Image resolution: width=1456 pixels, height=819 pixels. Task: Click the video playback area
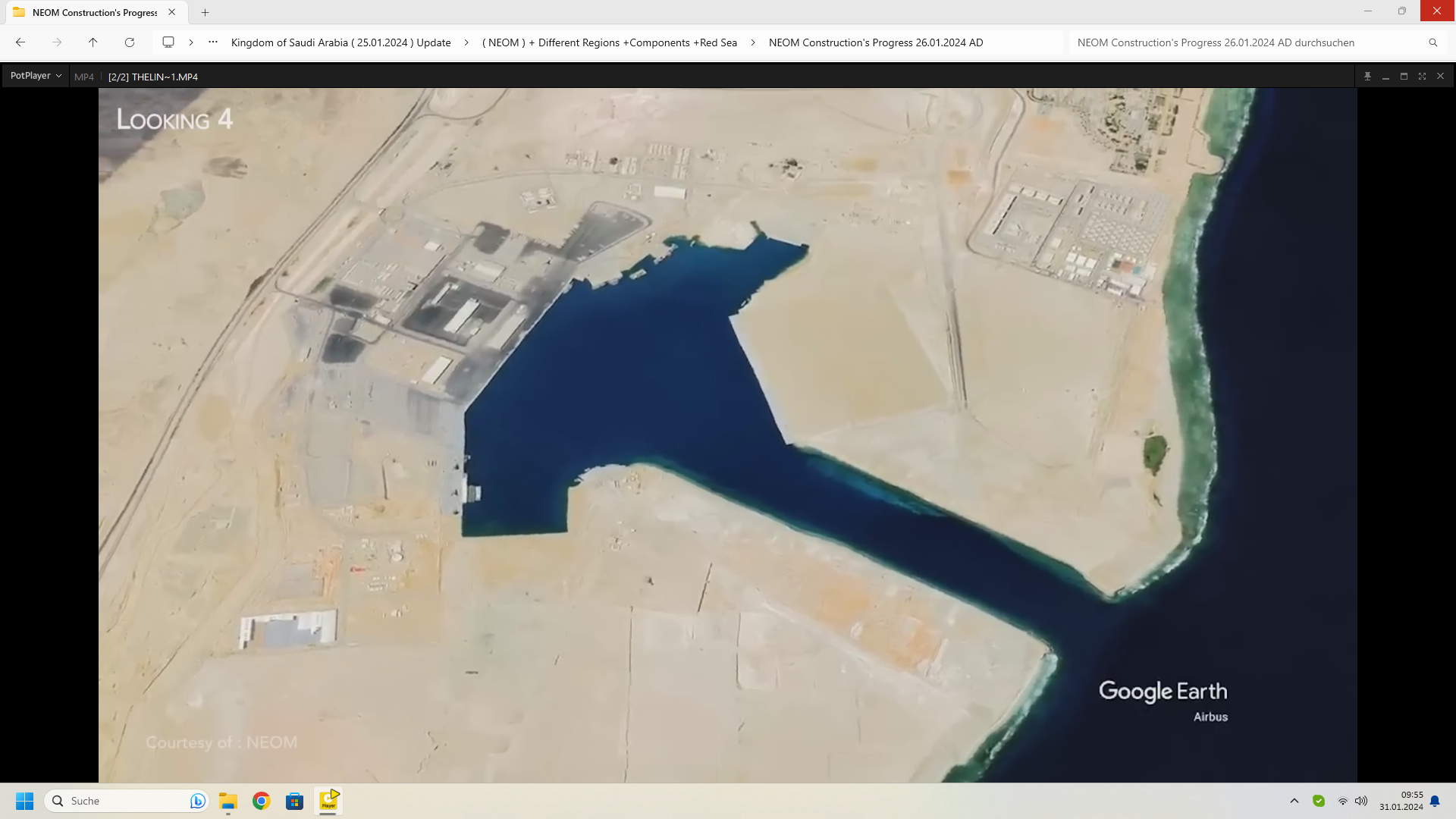728,435
